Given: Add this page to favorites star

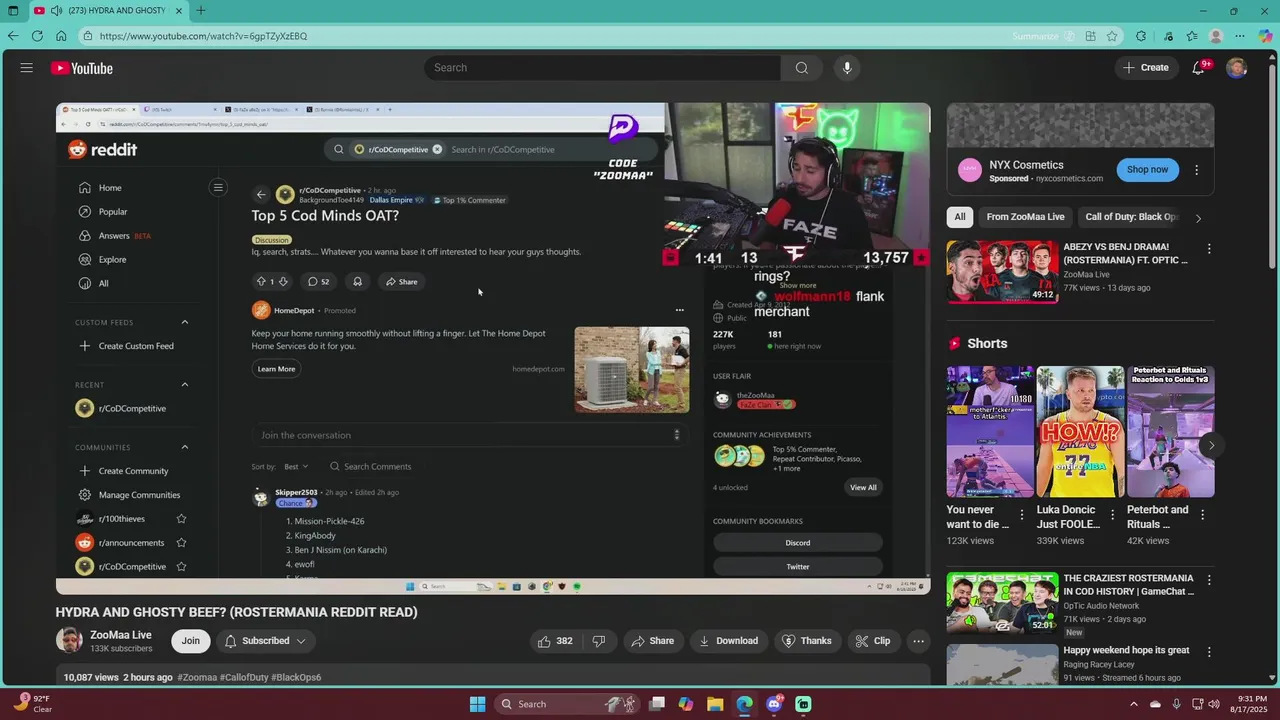Looking at the screenshot, I should click(x=1112, y=36).
